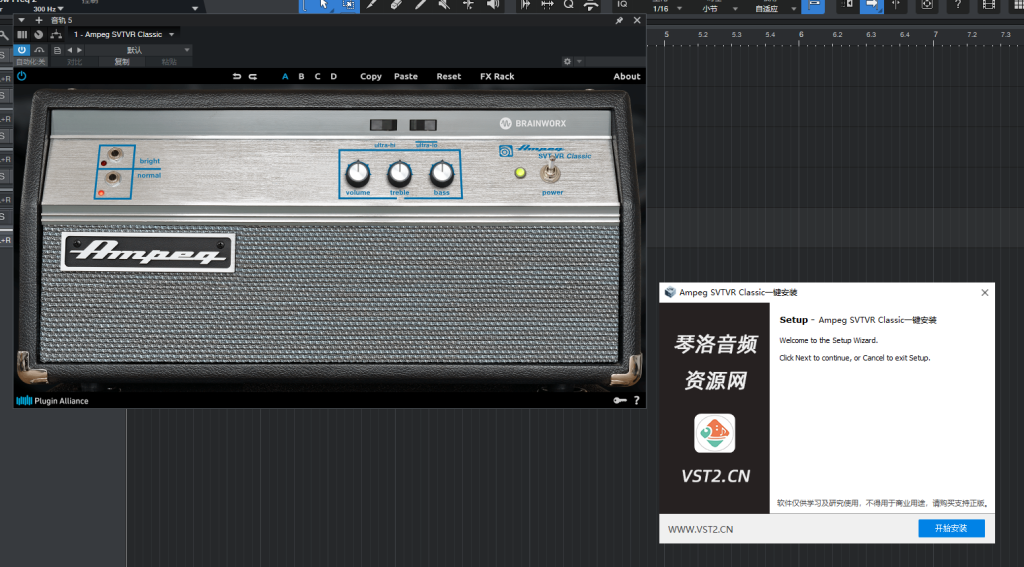Open the About menu item

click(627, 76)
